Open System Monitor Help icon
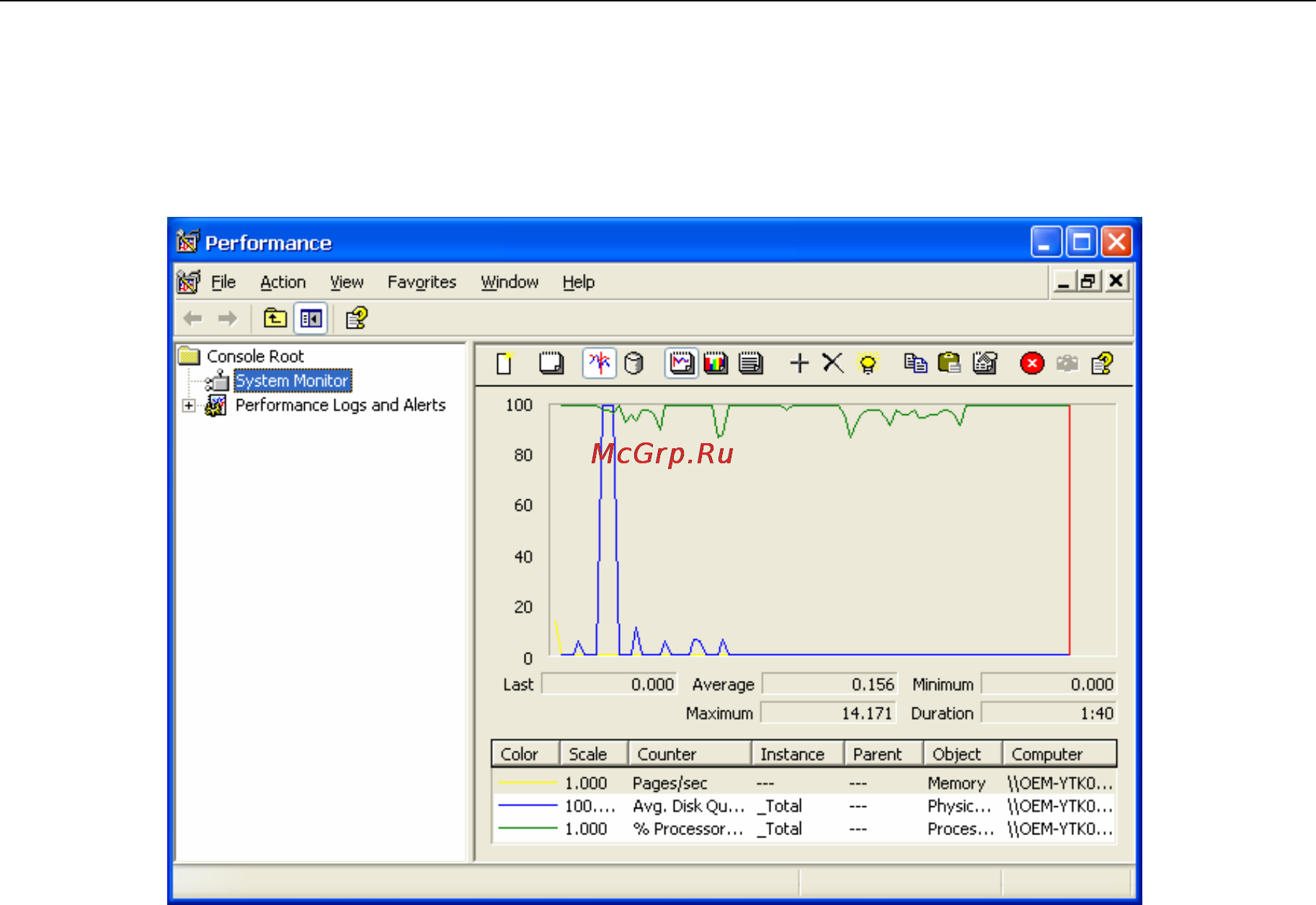Viewport: 1316px width, 905px height. tap(1103, 362)
